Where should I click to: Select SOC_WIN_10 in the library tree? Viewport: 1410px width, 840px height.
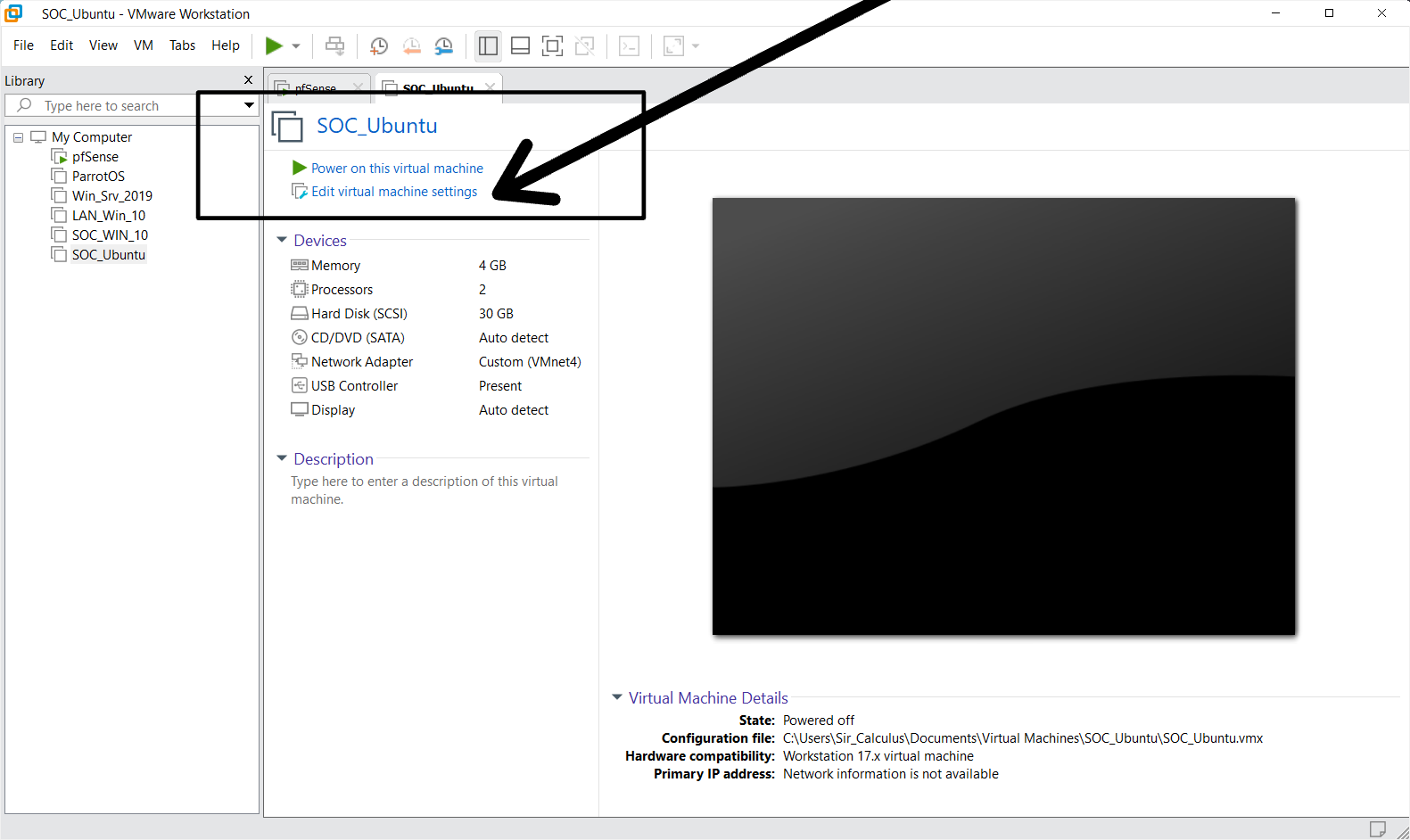coord(110,235)
